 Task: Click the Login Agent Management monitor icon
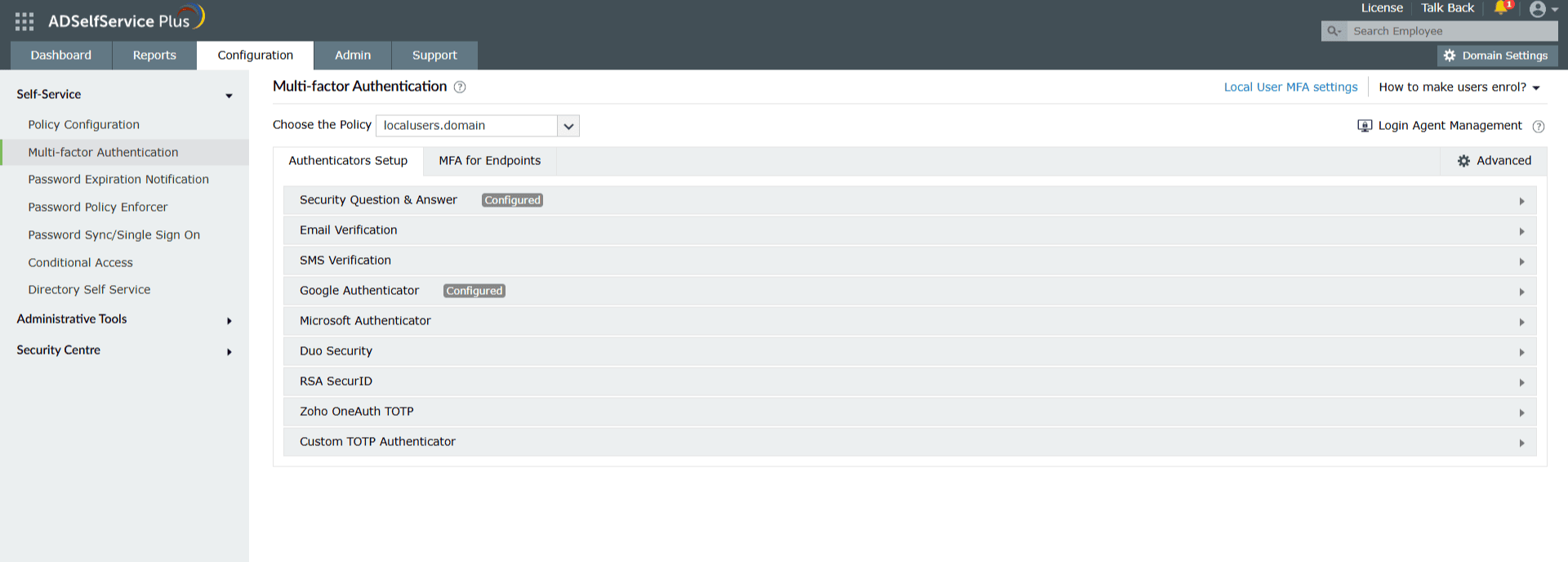click(1365, 126)
